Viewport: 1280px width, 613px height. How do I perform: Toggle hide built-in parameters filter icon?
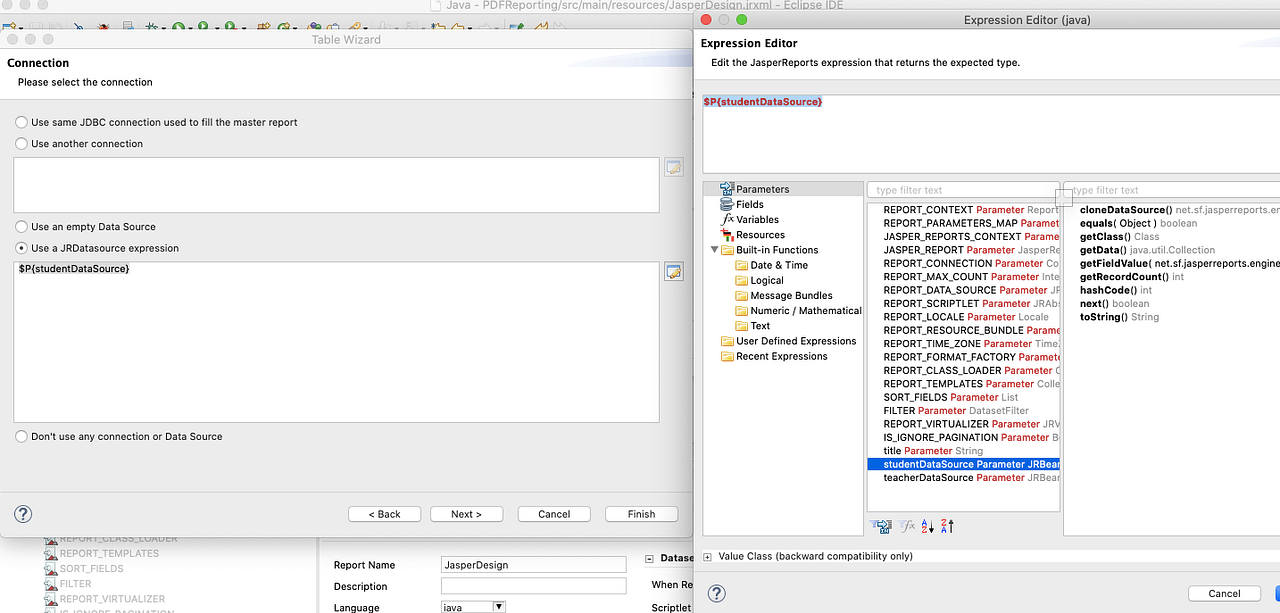pos(882,525)
